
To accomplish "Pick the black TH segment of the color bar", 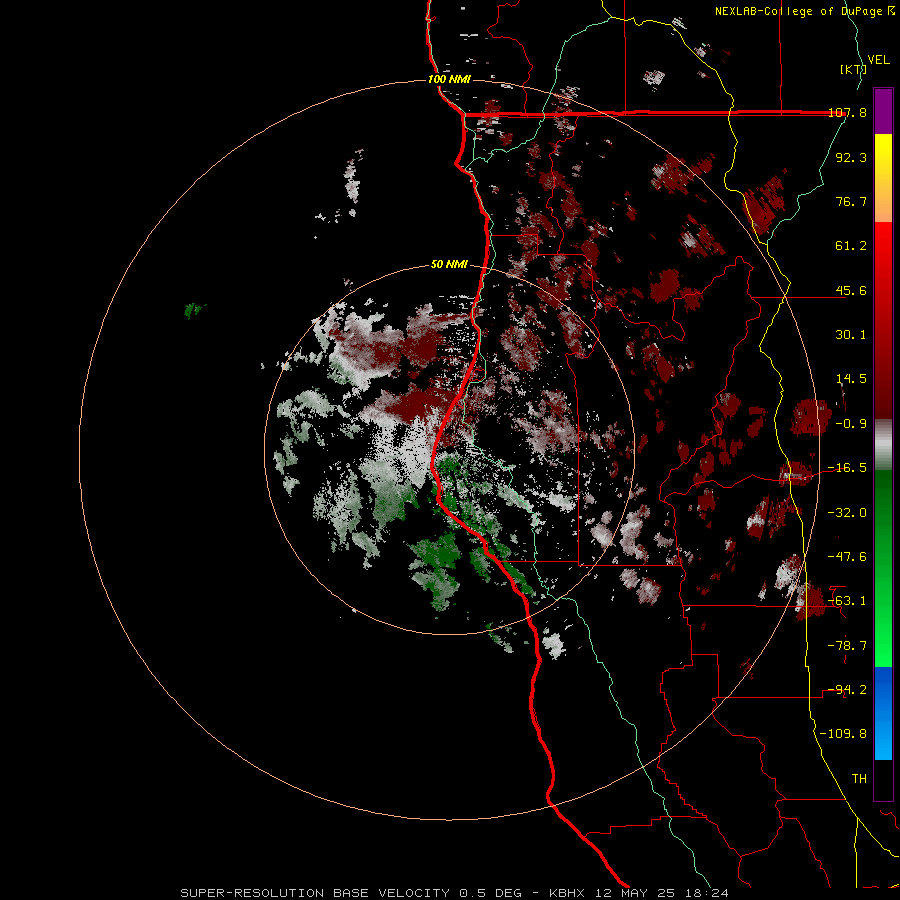I will coord(883,779).
